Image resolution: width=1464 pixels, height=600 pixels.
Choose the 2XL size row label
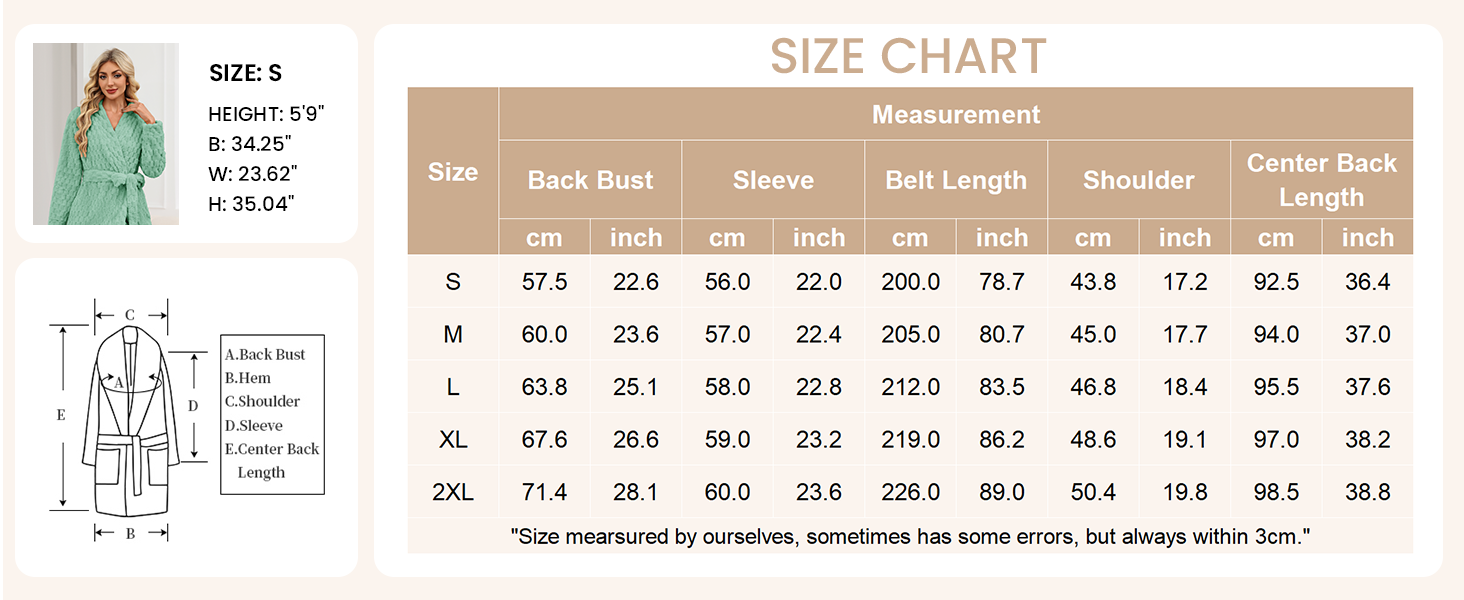453,492
